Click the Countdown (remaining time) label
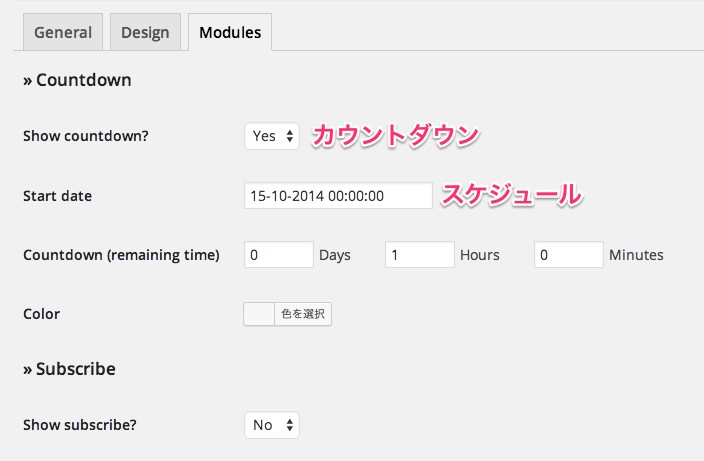 point(121,255)
